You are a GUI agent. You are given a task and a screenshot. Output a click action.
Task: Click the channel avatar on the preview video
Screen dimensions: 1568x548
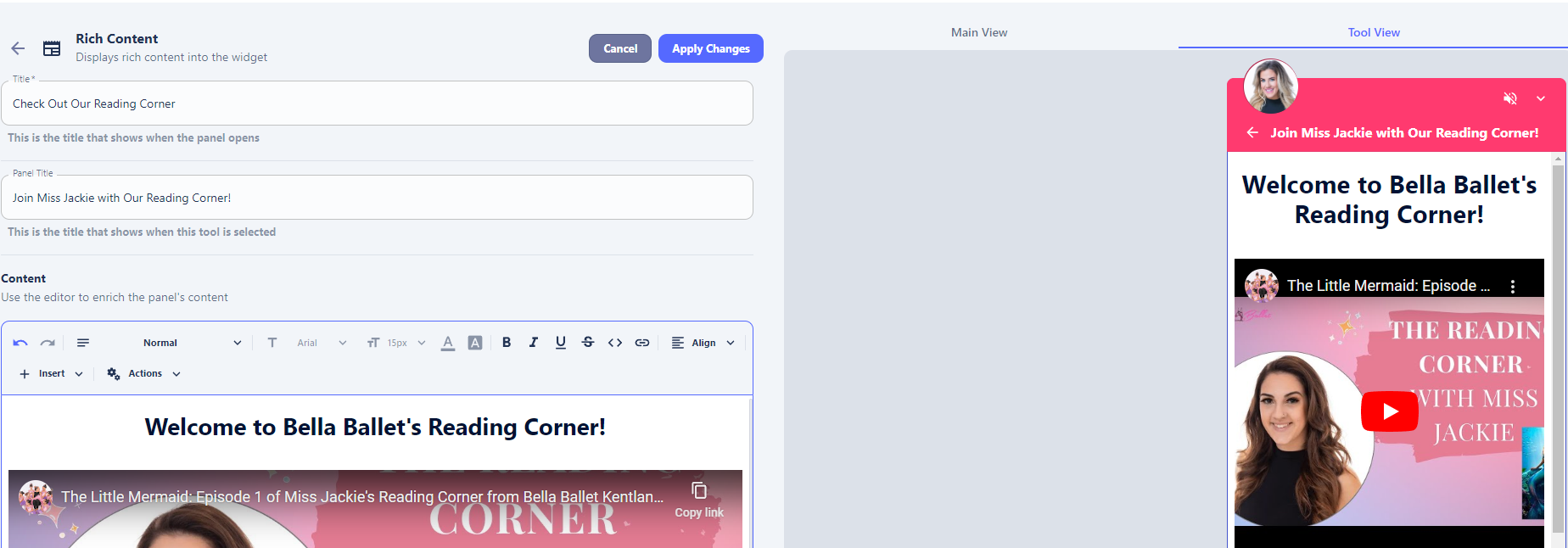pos(1262,286)
